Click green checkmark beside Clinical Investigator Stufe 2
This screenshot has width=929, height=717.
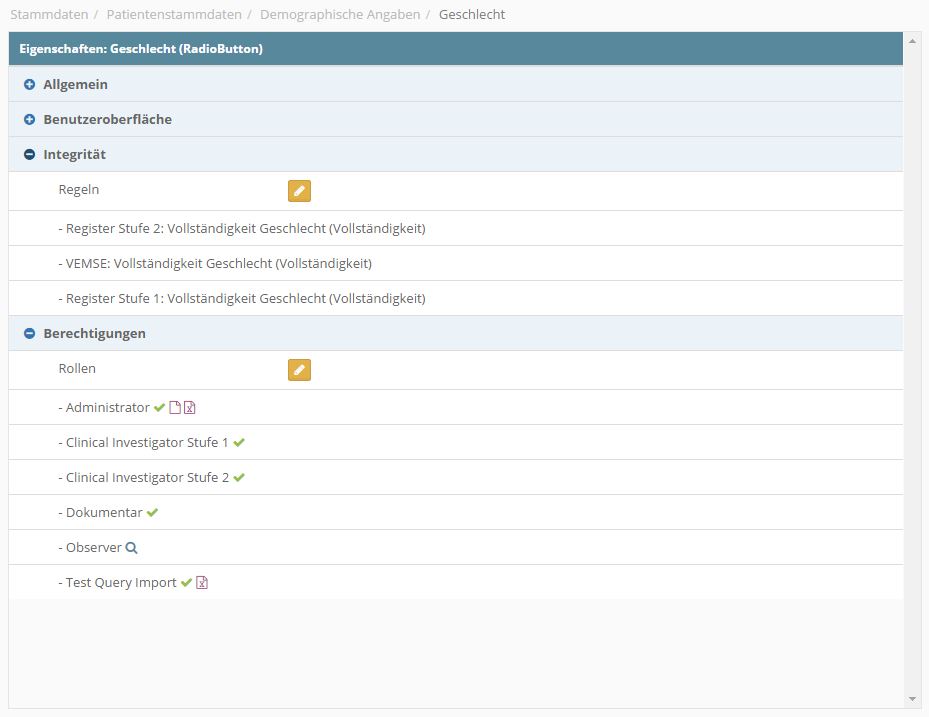click(239, 478)
